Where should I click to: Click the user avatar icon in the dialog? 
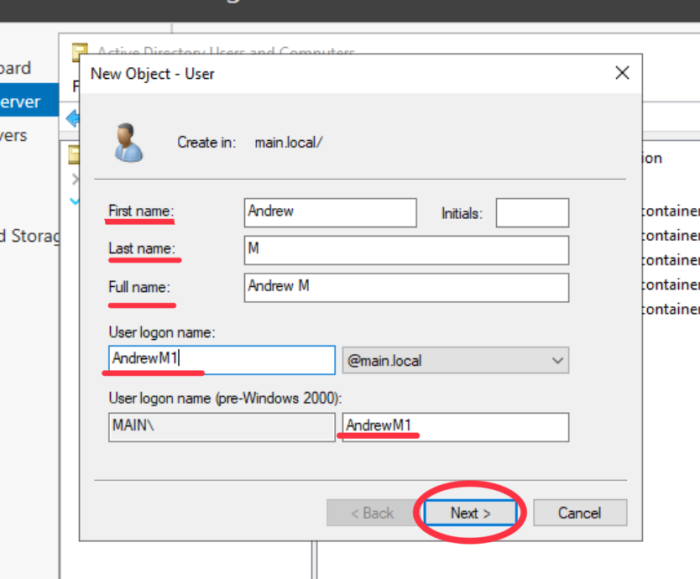point(127,142)
